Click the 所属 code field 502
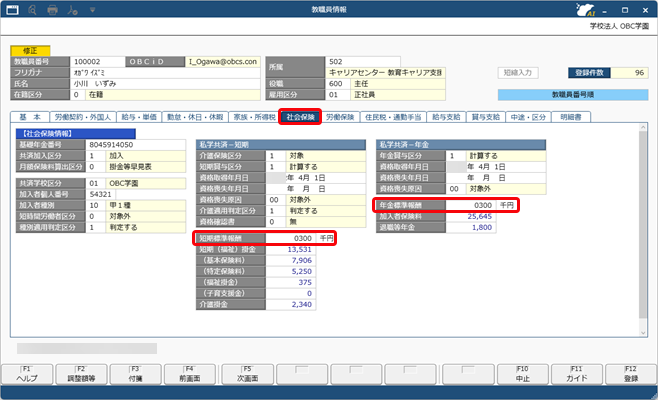Viewport: 658px width, 400px height. tap(363, 62)
